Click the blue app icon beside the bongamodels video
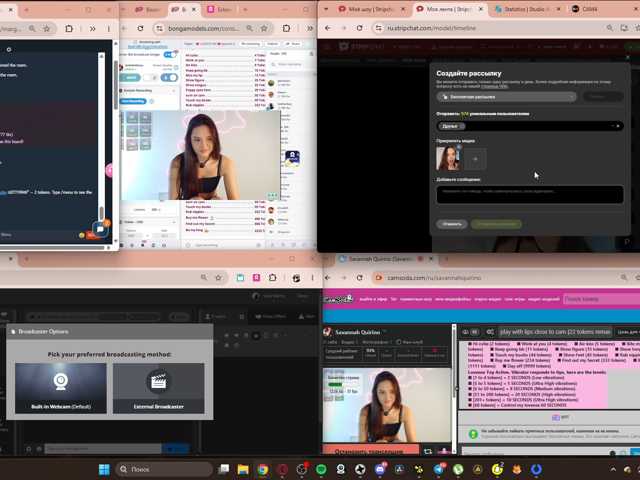This screenshot has height=480, width=640. (x=292, y=157)
